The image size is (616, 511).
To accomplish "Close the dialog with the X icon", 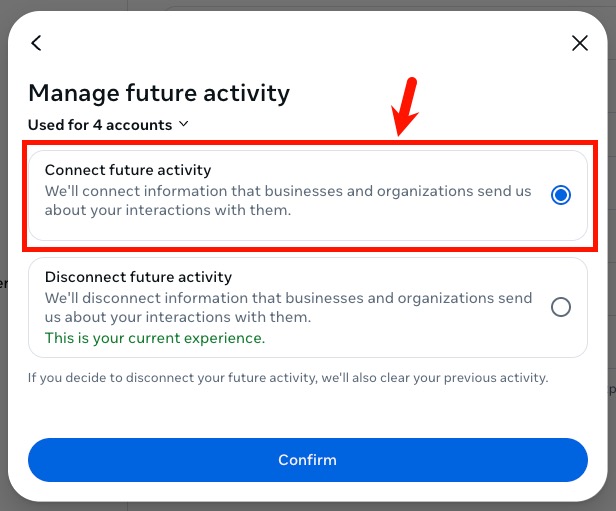I will 579,43.
